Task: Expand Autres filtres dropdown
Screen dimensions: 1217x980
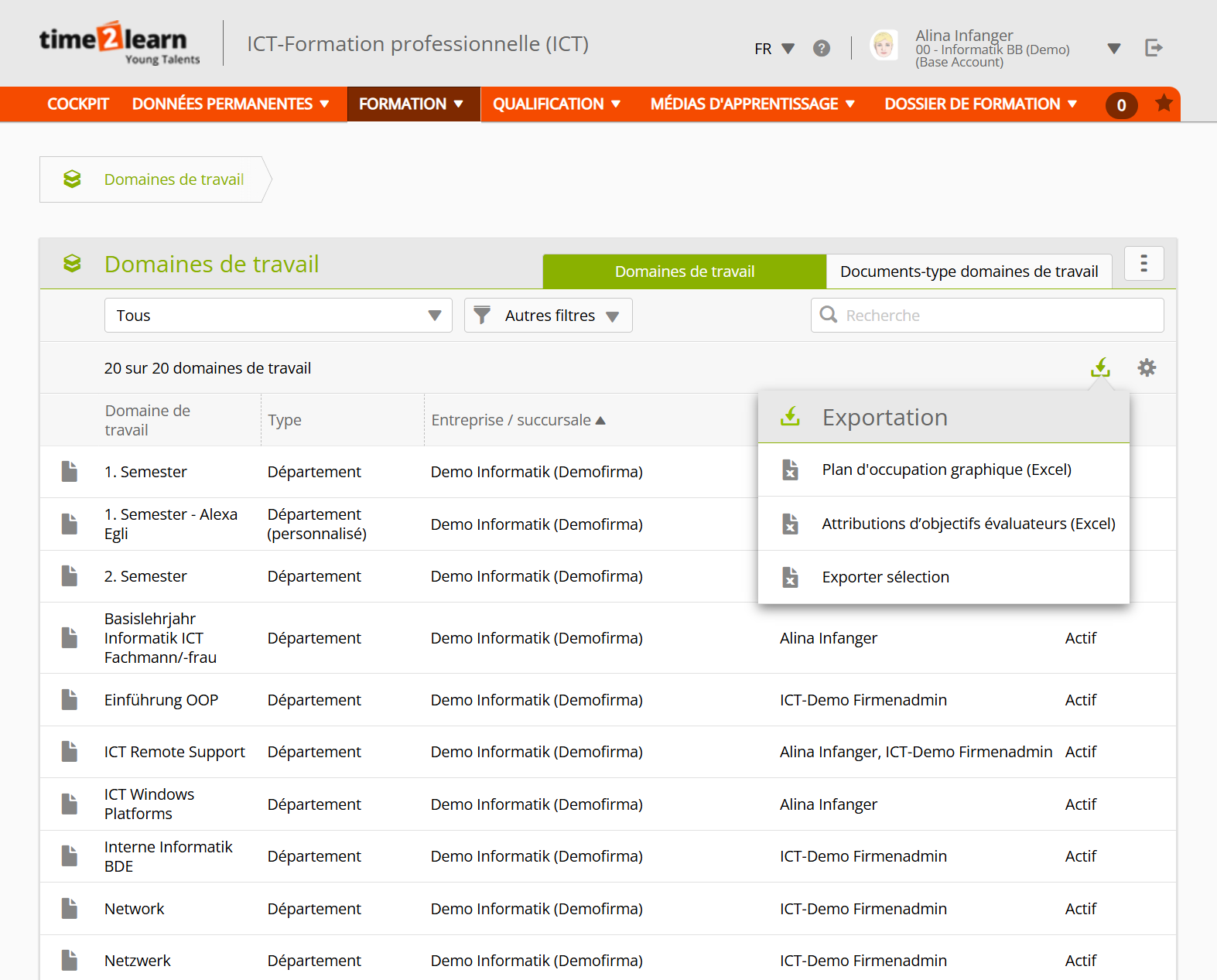Action: click(549, 316)
